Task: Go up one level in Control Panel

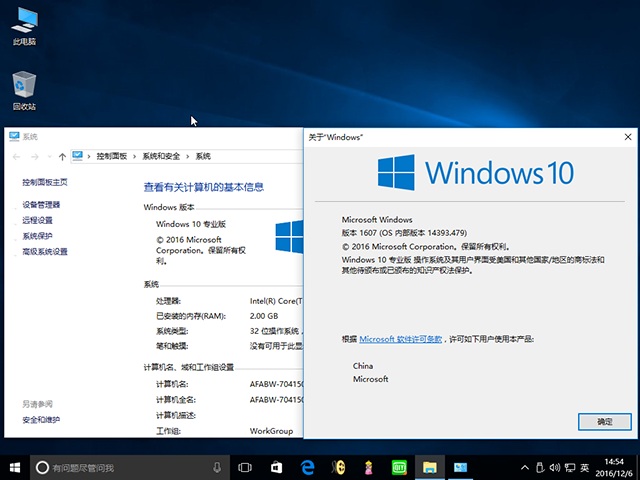Action: coord(63,156)
